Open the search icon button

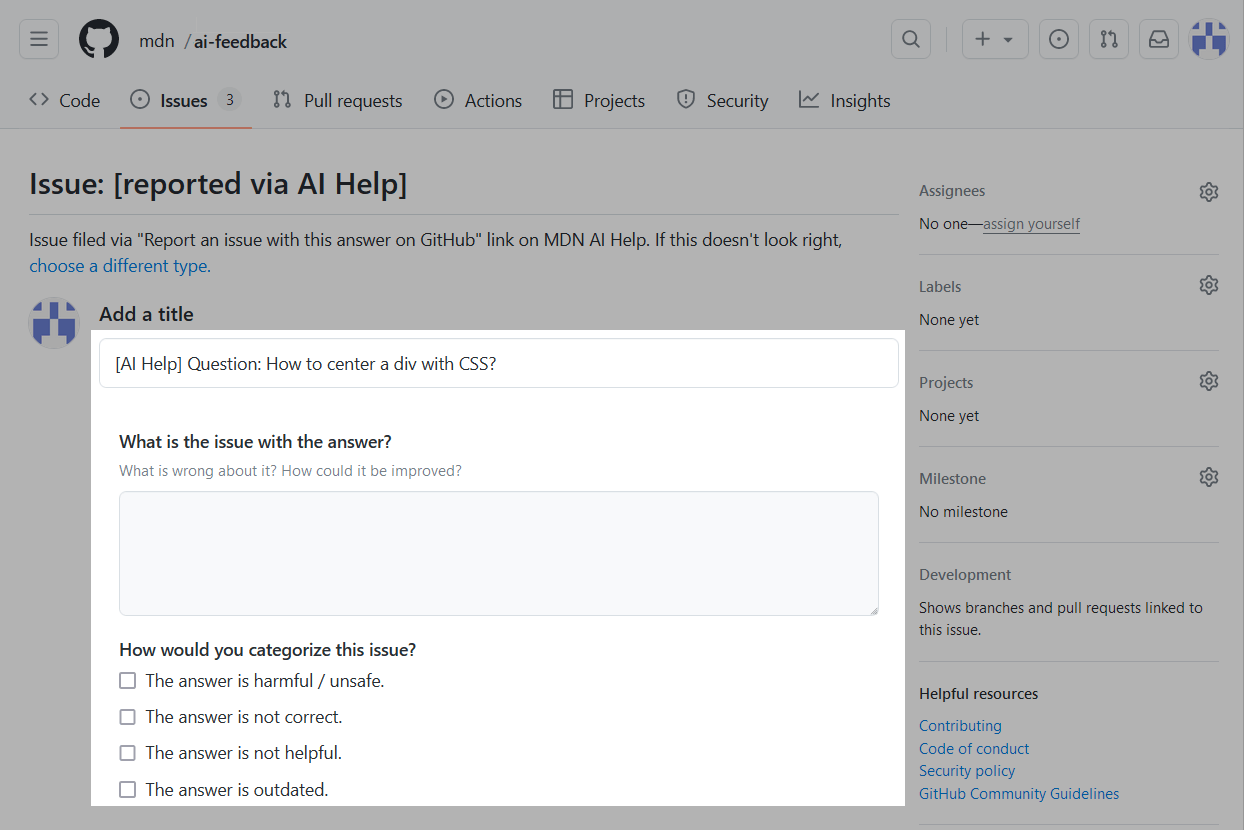click(910, 39)
